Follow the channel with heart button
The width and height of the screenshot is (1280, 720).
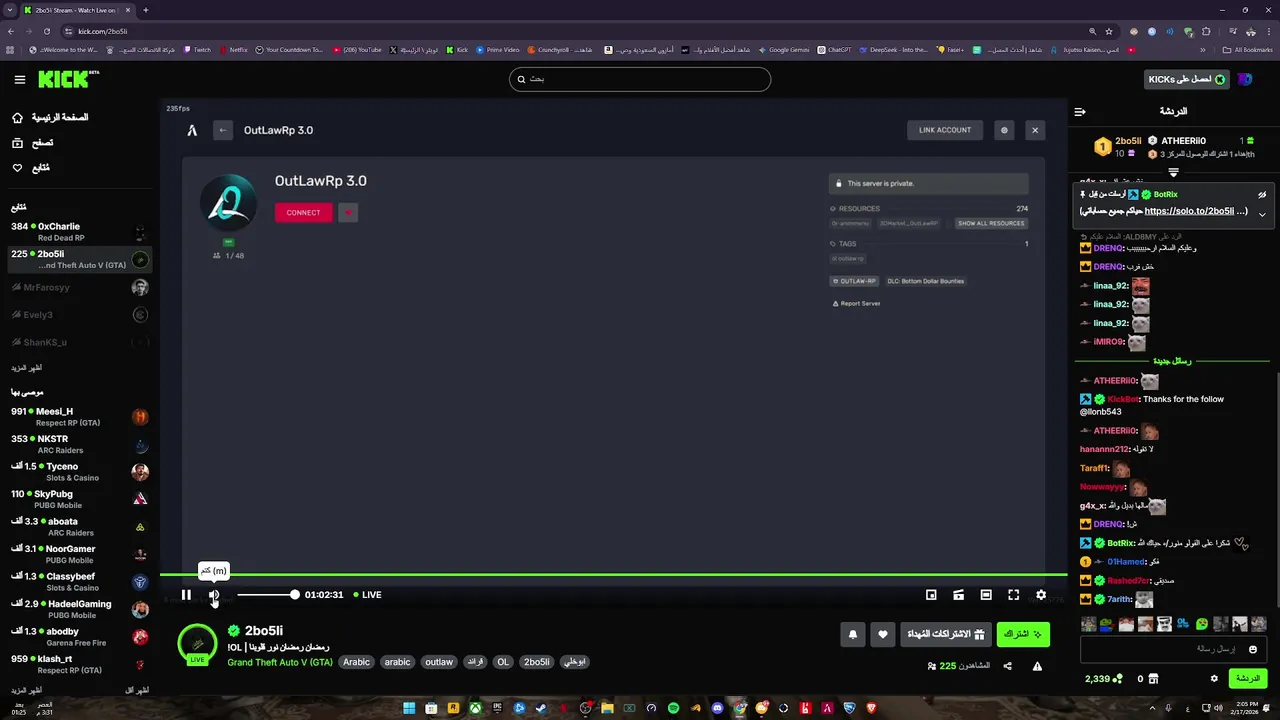882,634
